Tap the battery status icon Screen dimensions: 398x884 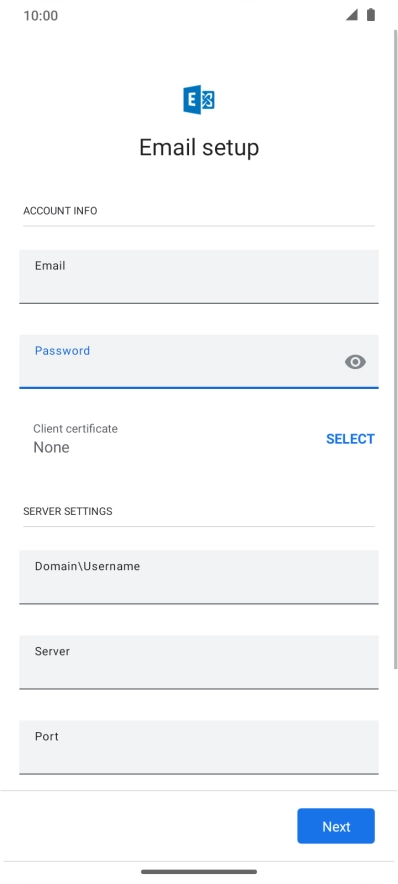370,15
